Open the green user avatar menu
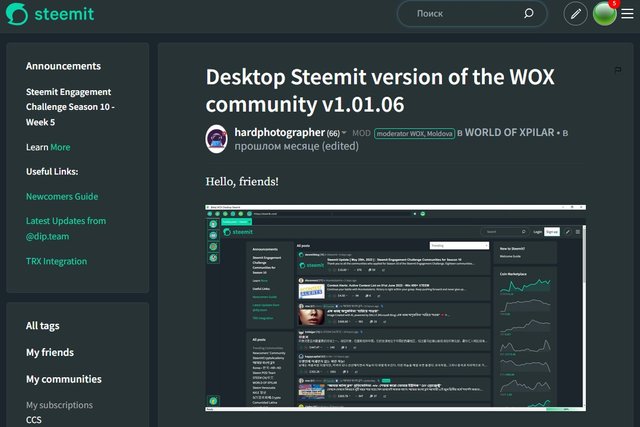Screen dimensions: 640x427 tap(604, 14)
